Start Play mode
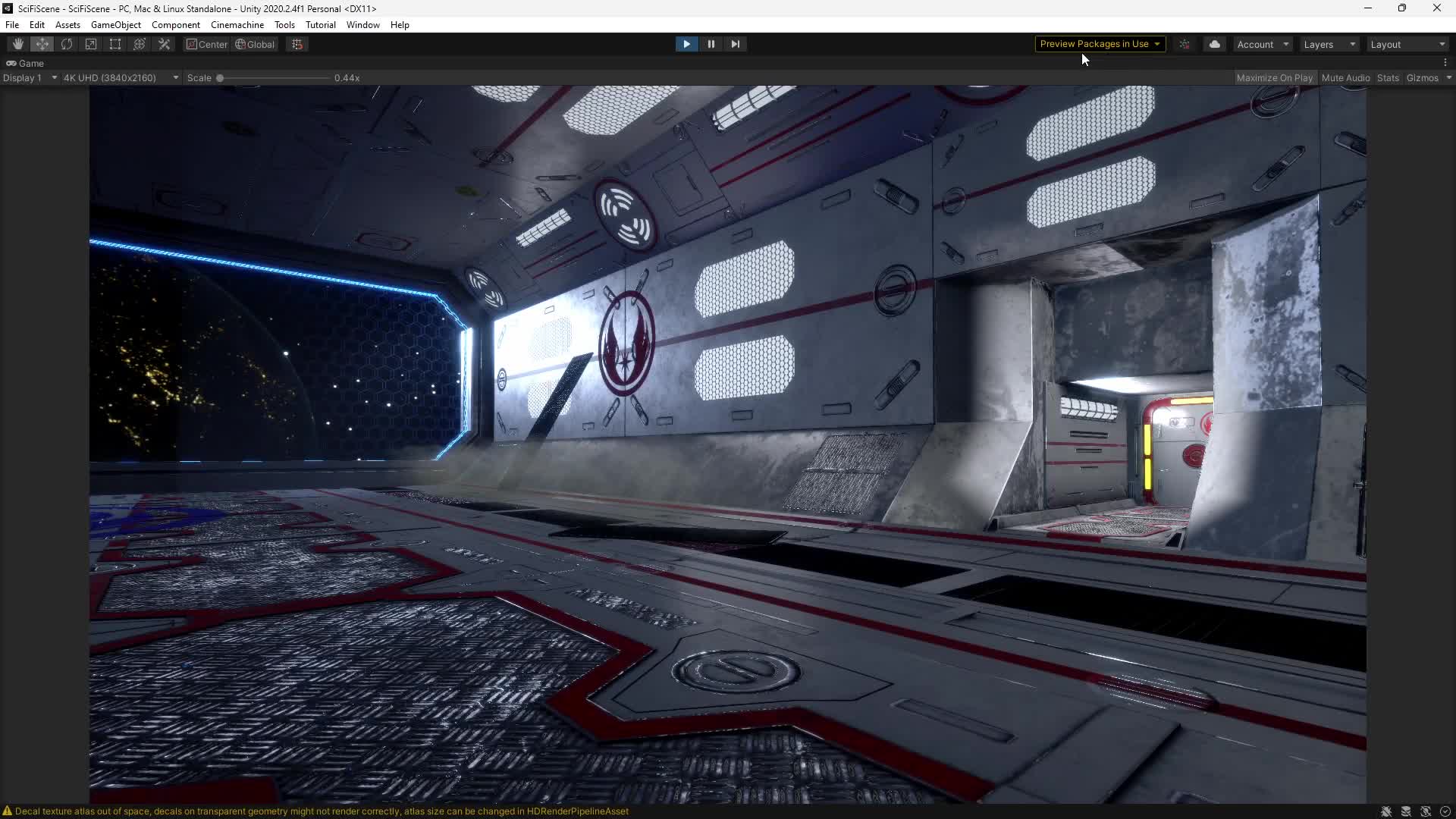The width and height of the screenshot is (1456, 819). [686, 44]
